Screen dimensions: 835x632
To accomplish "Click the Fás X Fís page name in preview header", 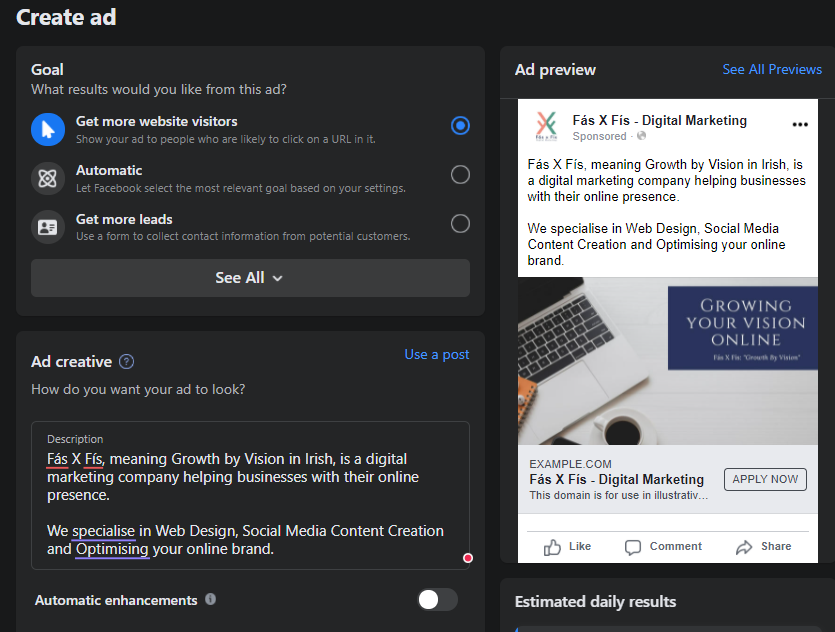I will (659, 120).
